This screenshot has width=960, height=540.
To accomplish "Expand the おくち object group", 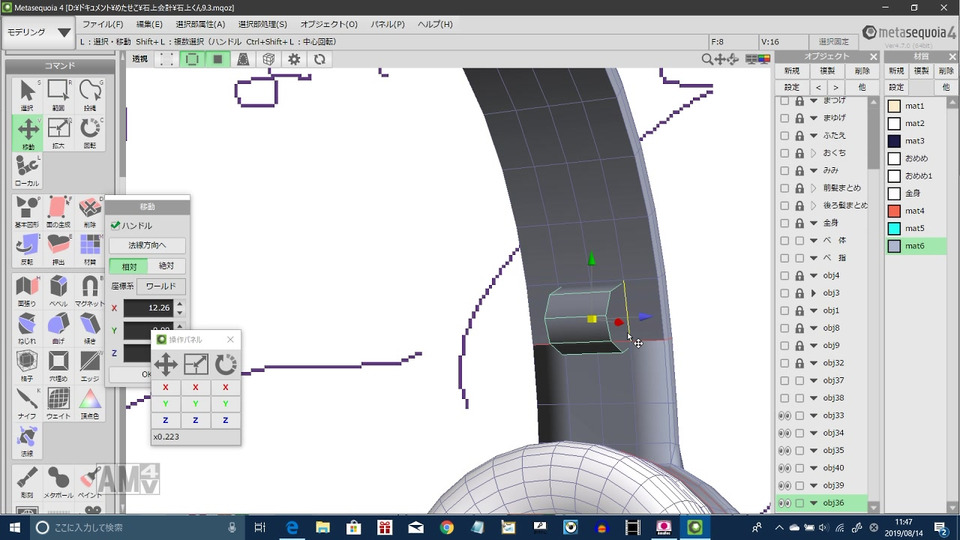I will (813, 153).
